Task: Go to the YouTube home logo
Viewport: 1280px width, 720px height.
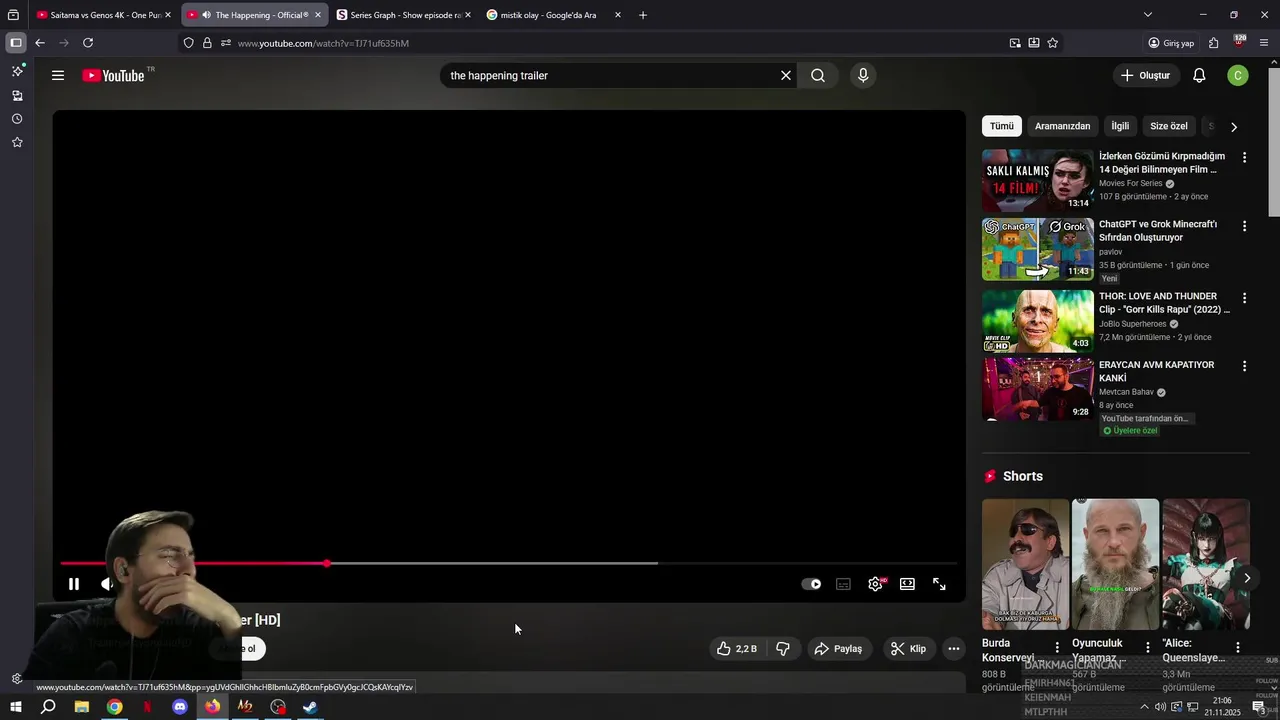Action: coord(113,75)
